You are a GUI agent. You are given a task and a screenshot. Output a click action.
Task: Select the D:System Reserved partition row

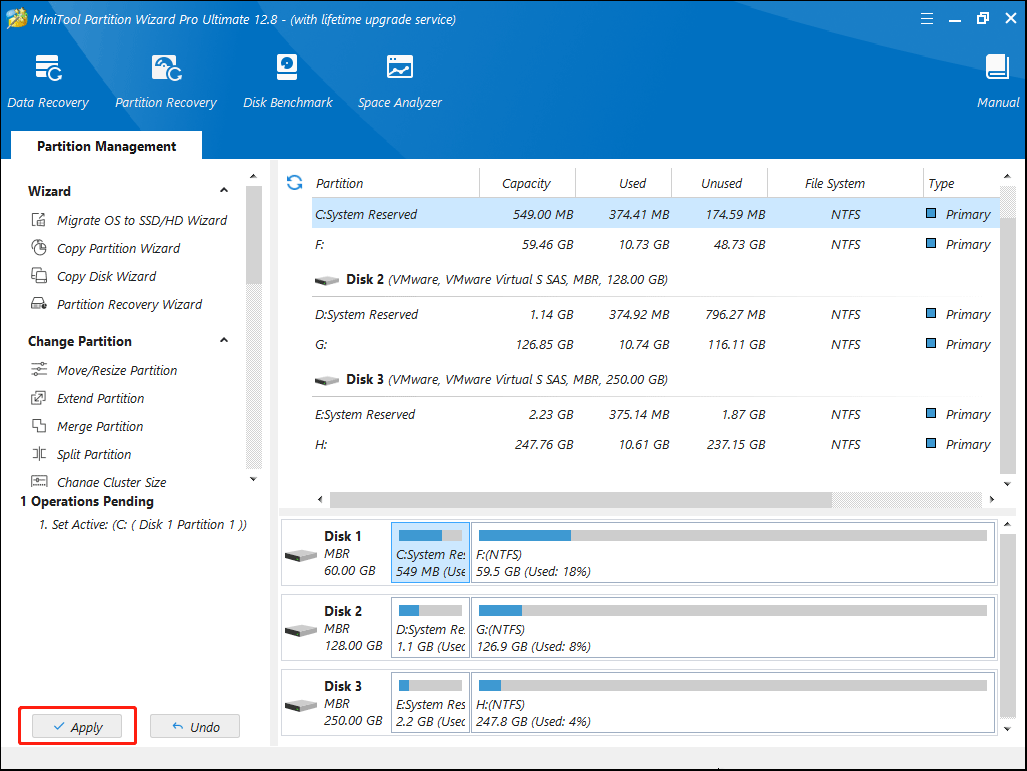[656, 314]
